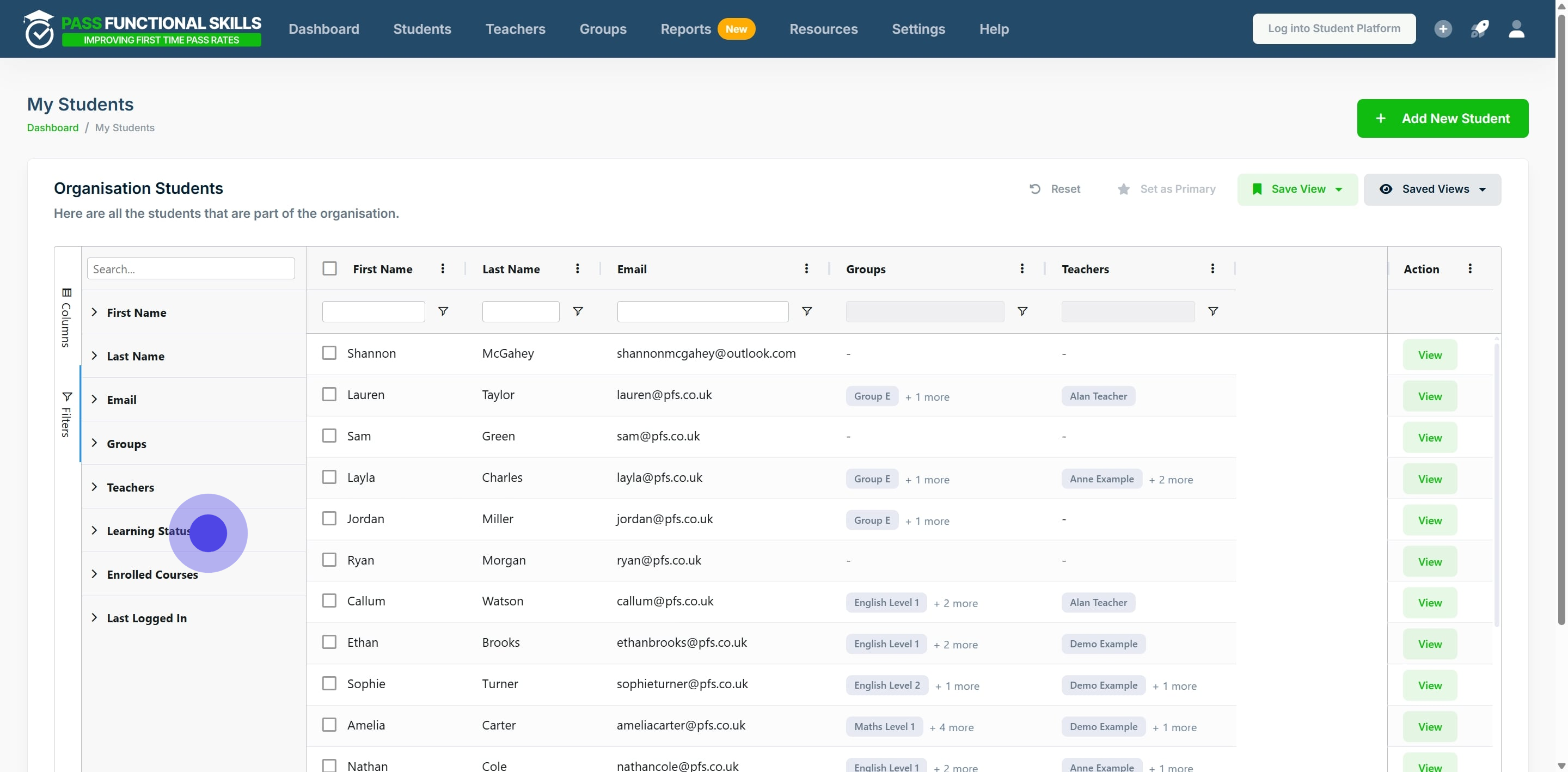The image size is (1568, 772).
Task: Focus the First Name filter input
Action: [373, 311]
